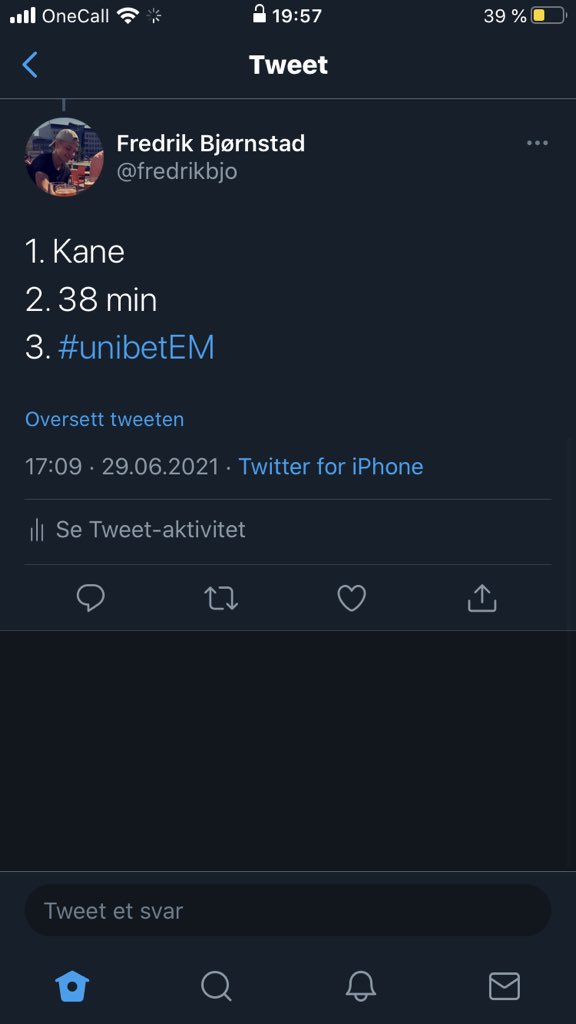Image resolution: width=576 pixels, height=1024 pixels.
Task: Open the Notifications bell tab
Action: click(360, 986)
